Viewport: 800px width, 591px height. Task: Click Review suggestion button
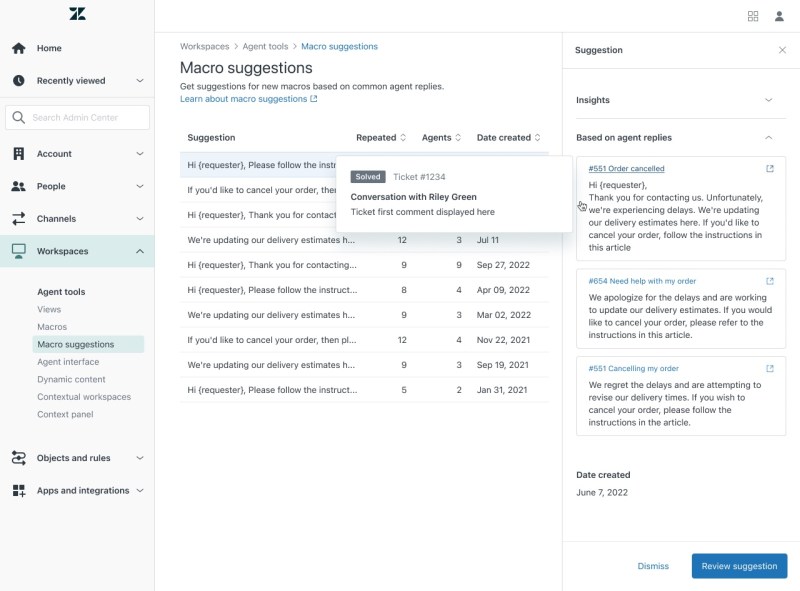[739, 566]
